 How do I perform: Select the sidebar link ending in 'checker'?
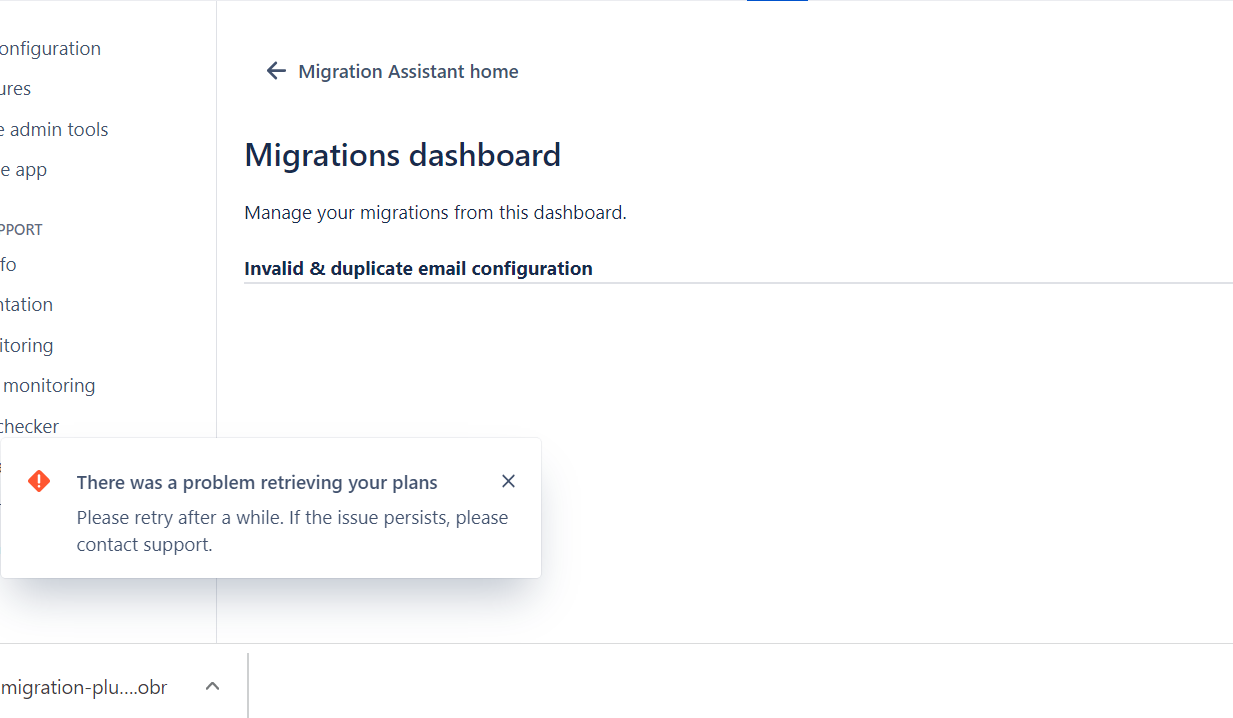click(30, 426)
